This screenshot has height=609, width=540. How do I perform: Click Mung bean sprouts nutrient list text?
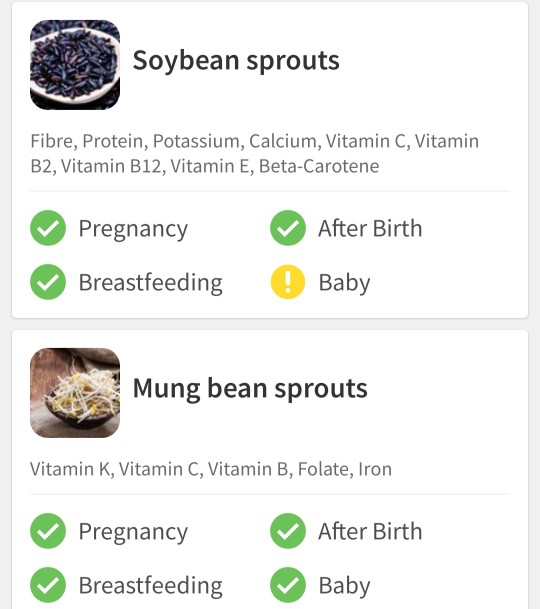(211, 469)
